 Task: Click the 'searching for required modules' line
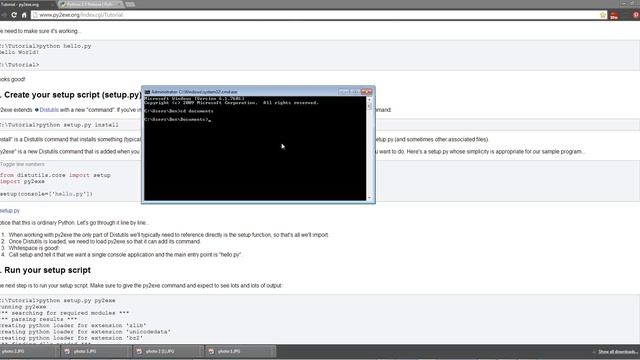click(x=64, y=313)
